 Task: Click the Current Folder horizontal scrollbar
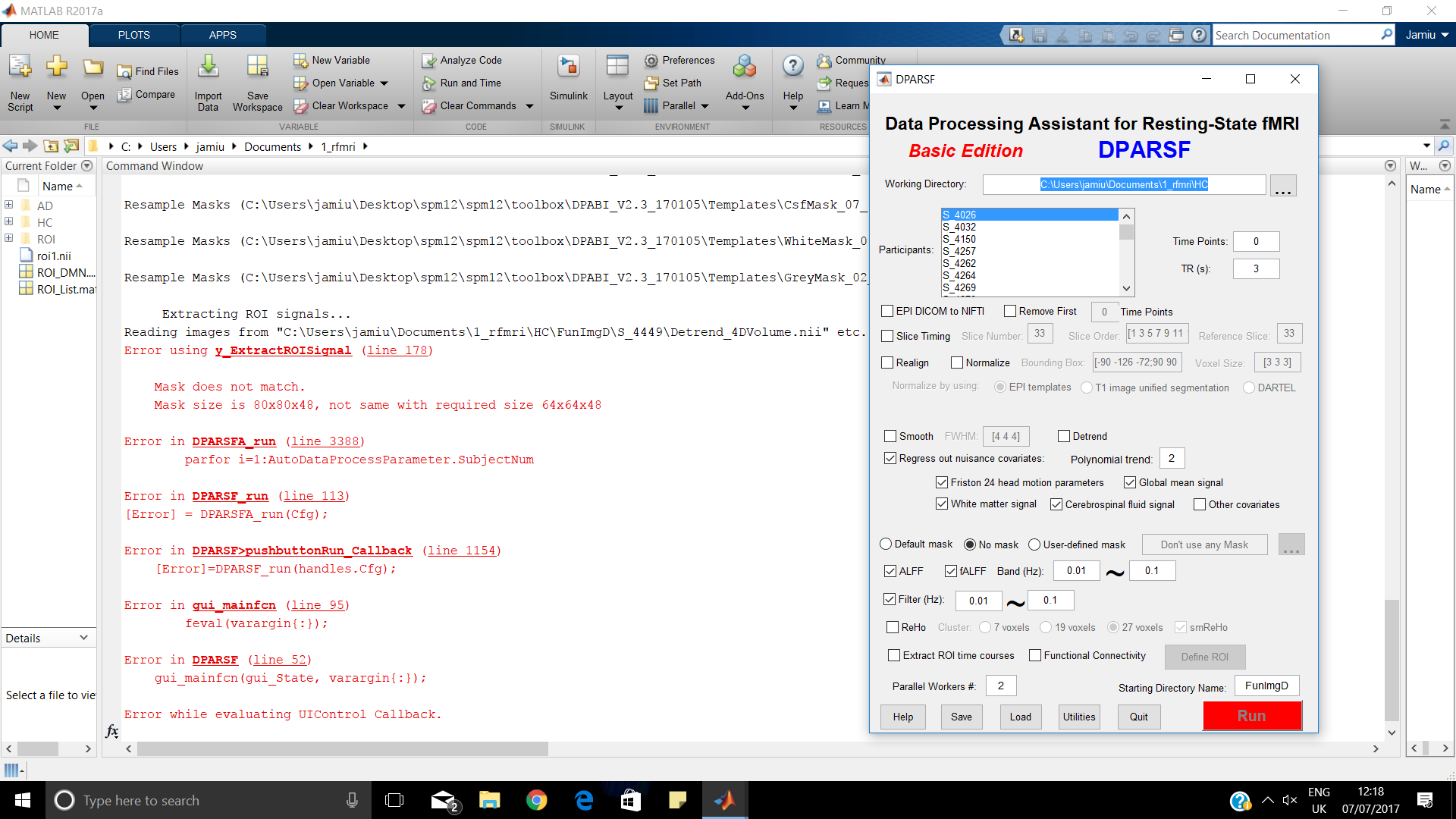38,748
